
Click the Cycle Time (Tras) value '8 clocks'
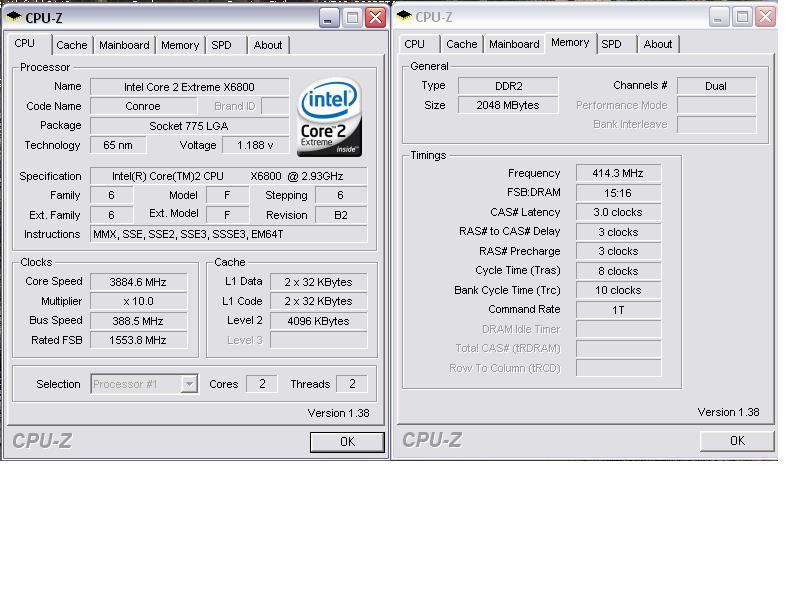click(x=618, y=271)
